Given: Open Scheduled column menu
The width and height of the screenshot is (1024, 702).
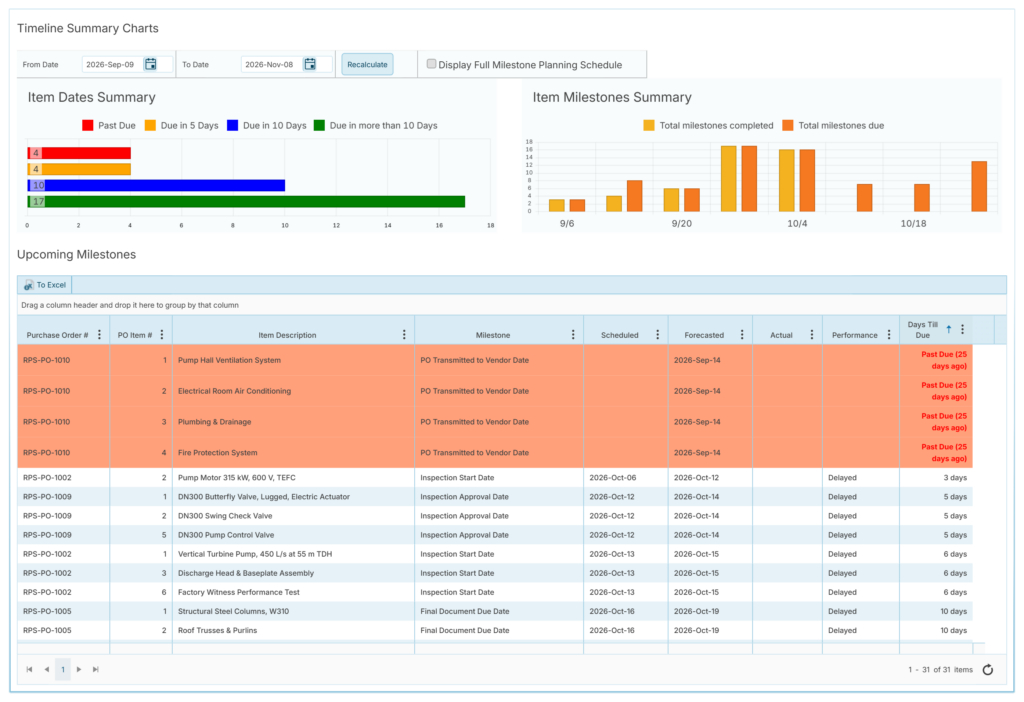Looking at the screenshot, I should tap(658, 334).
